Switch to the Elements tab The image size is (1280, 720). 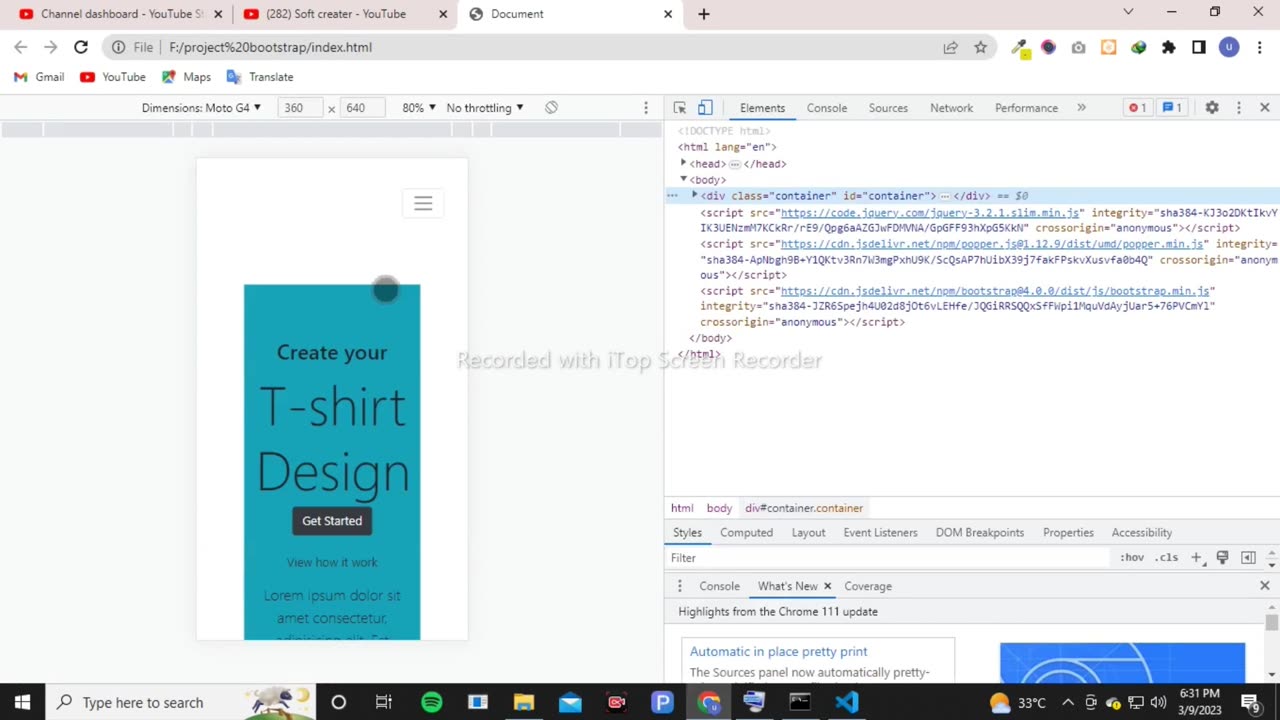pyautogui.click(x=762, y=108)
